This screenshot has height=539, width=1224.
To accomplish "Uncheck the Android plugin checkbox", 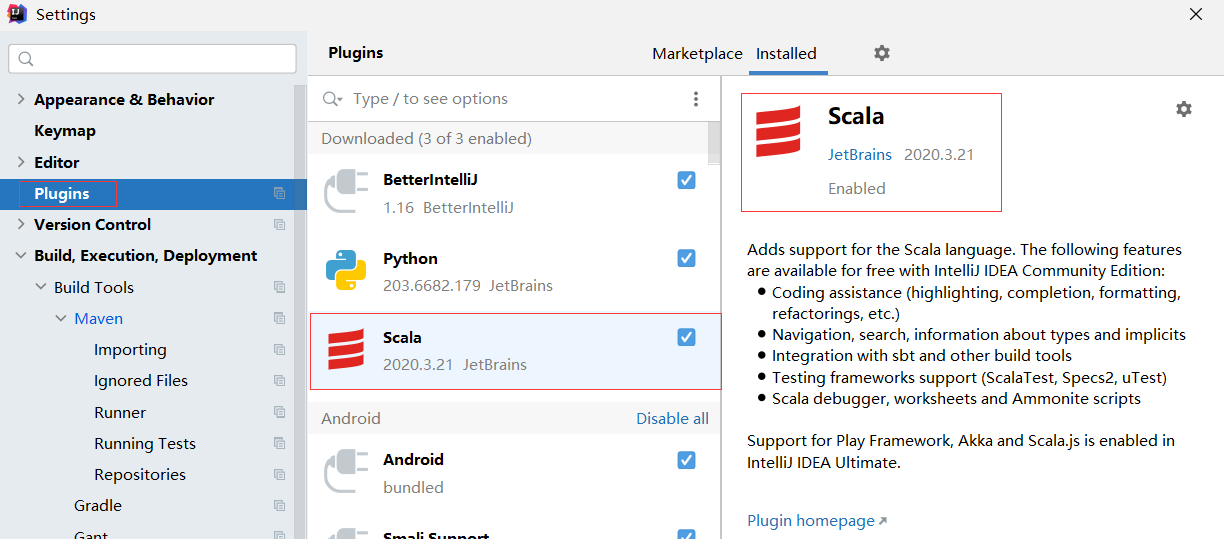I will click(686, 459).
